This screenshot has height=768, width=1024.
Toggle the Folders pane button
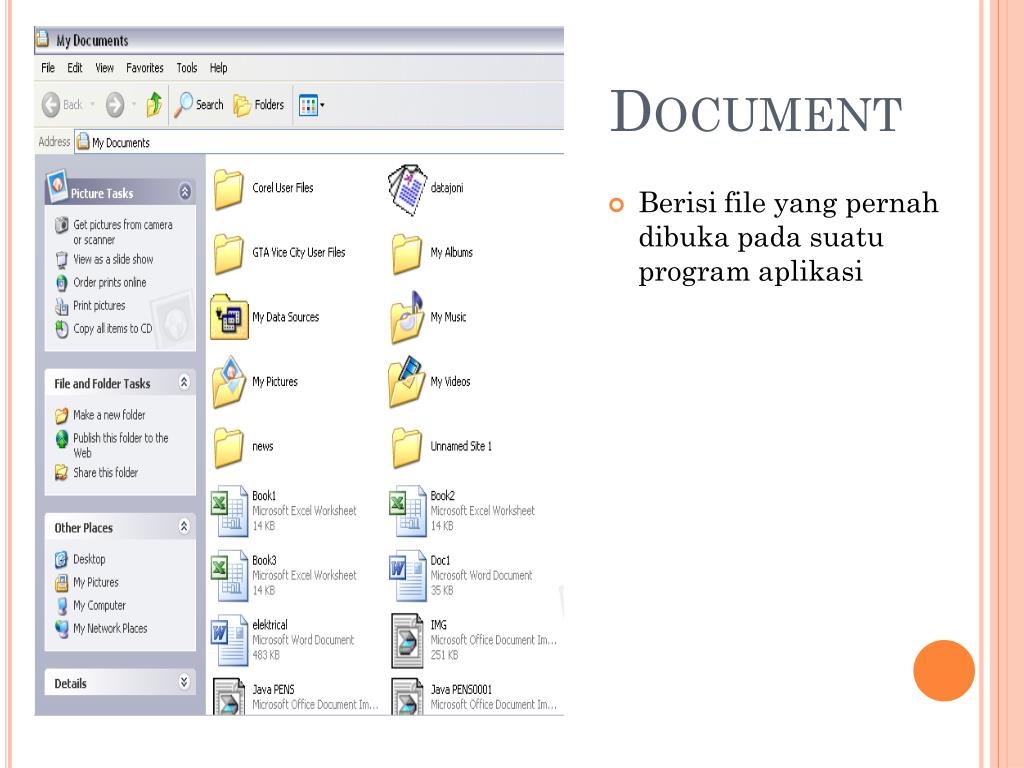[259, 104]
